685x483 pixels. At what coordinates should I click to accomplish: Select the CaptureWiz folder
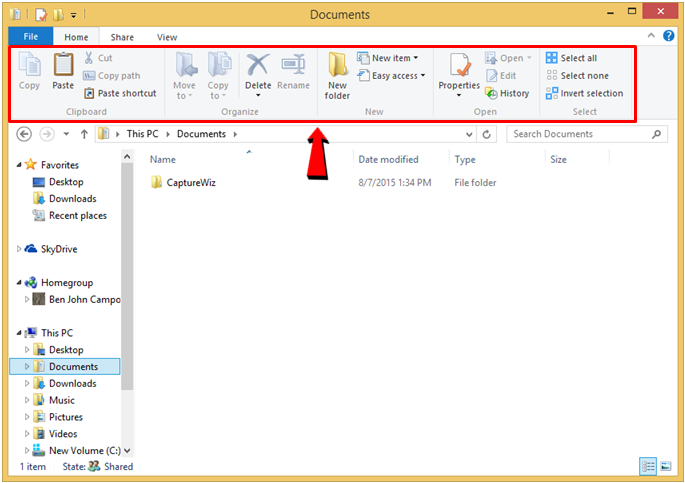183,183
